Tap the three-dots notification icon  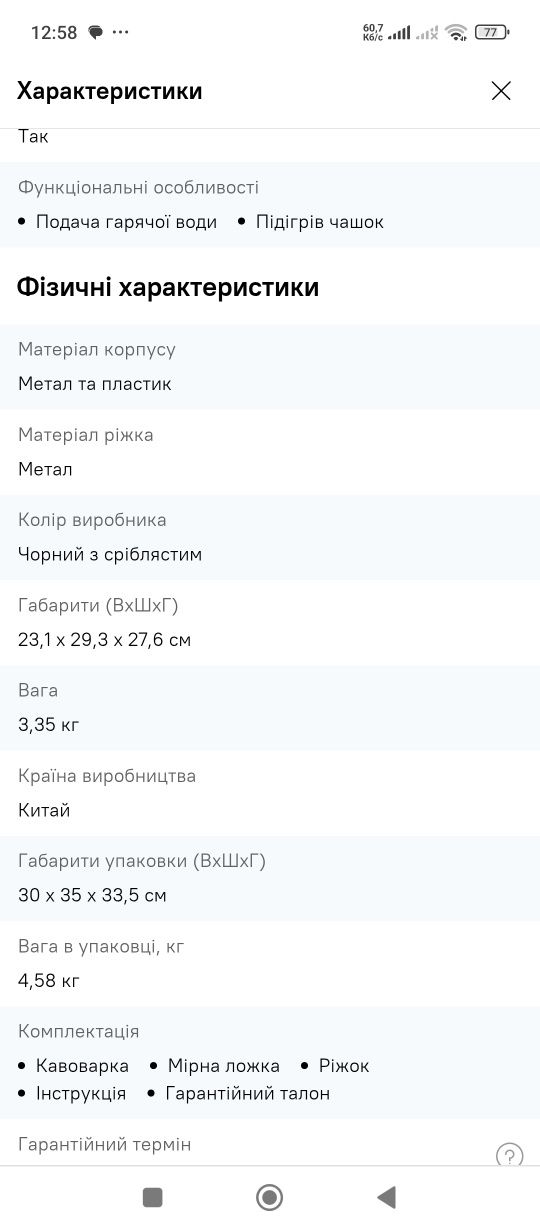[121, 33]
